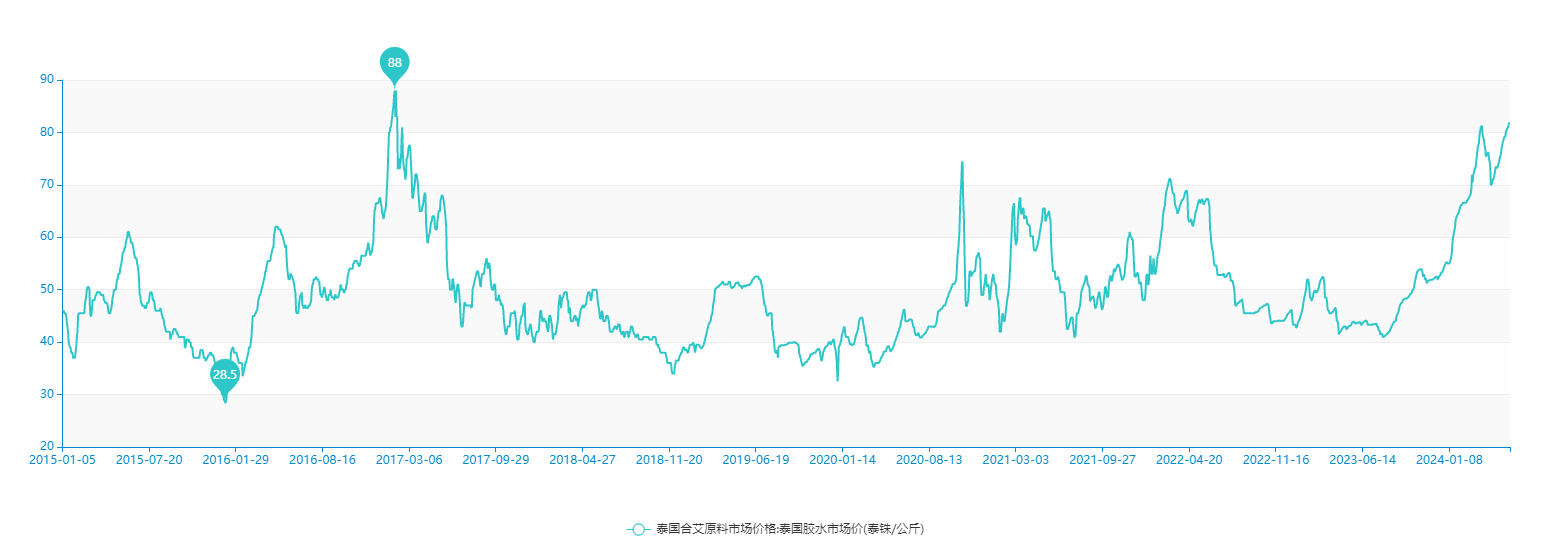Click y-axis value label 90
The image size is (1550, 547).
coord(47,80)
